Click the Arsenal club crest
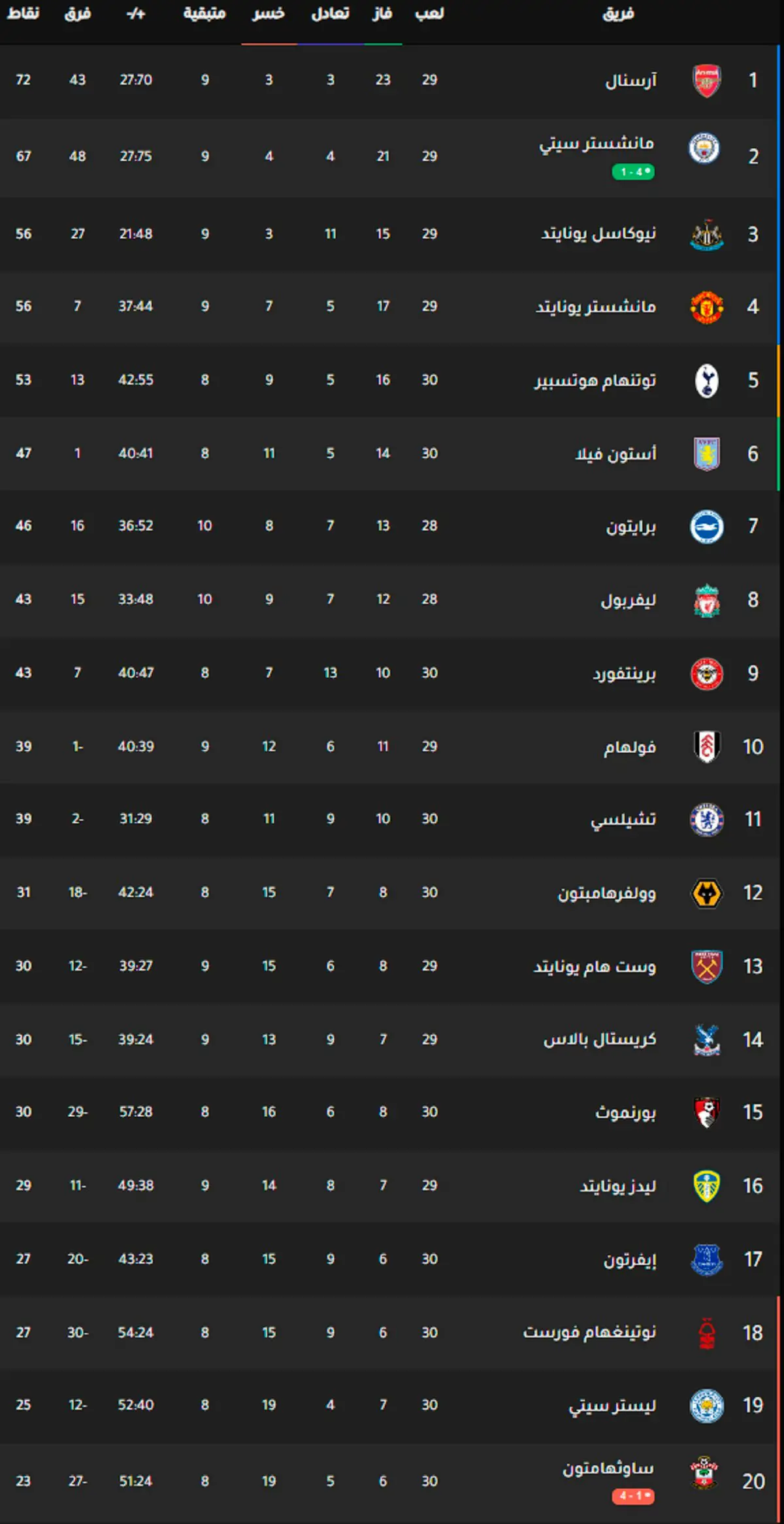784x1524 pixels. 706,80
